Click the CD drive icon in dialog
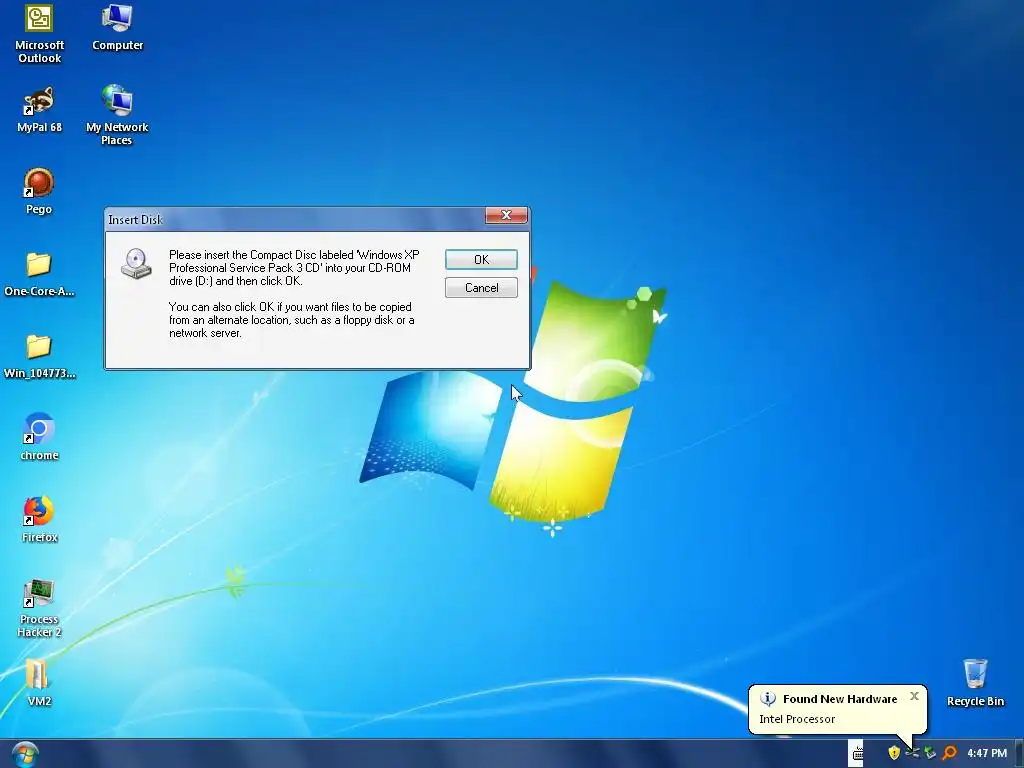This screenshot has width=1024, height=768. coord(136,263)
